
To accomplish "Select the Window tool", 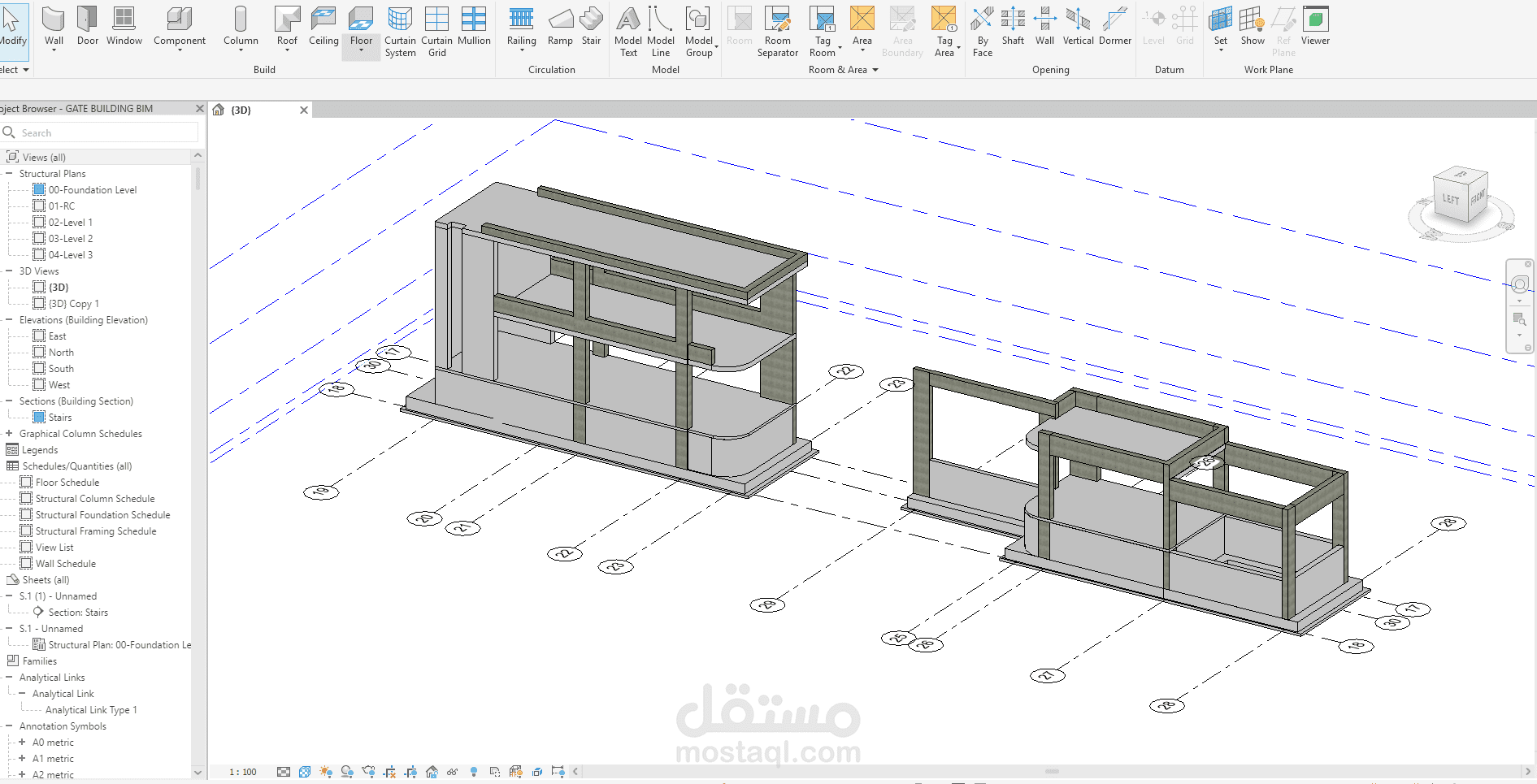I will pos(124,26).
